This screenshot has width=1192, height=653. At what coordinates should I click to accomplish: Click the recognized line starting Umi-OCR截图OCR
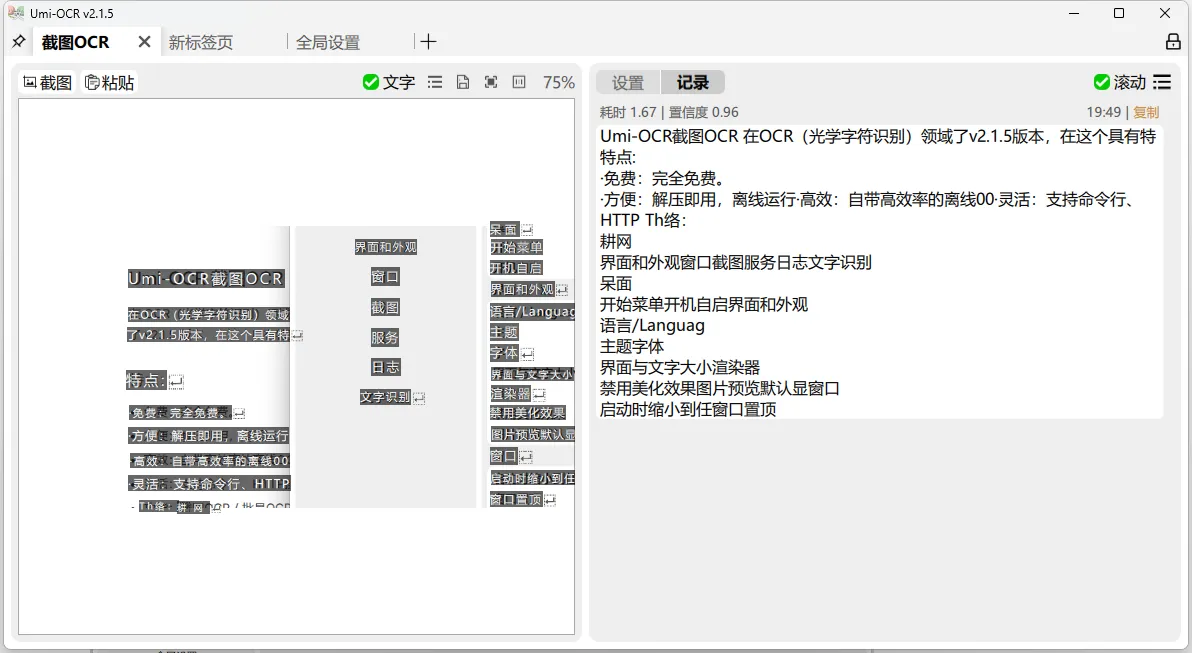coord(878,136)
